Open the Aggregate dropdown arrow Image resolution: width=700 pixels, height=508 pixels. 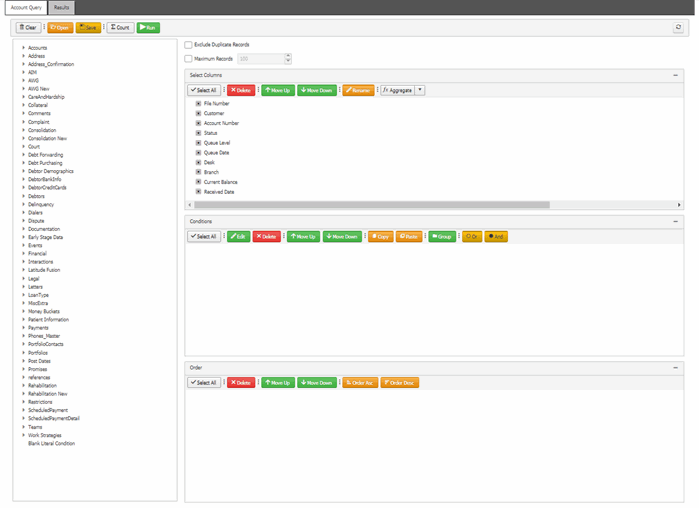tap(420, 90)
